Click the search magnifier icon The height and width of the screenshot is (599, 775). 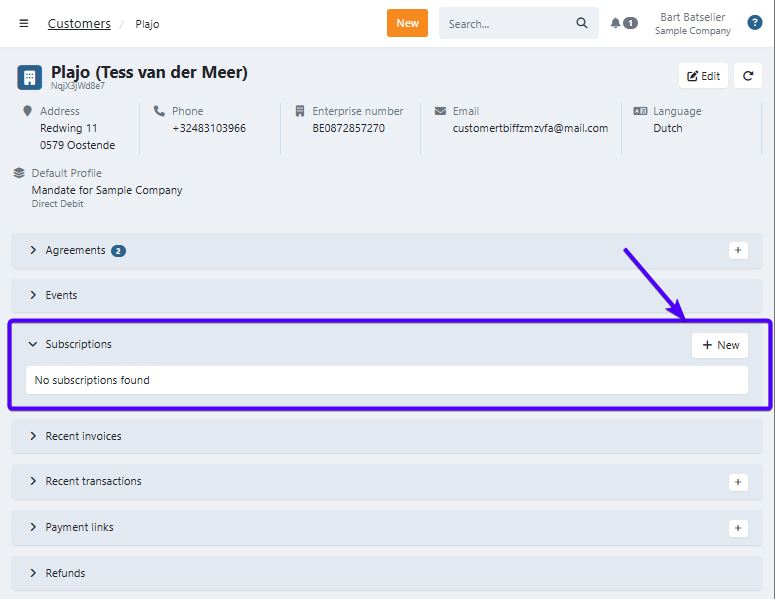582,23
